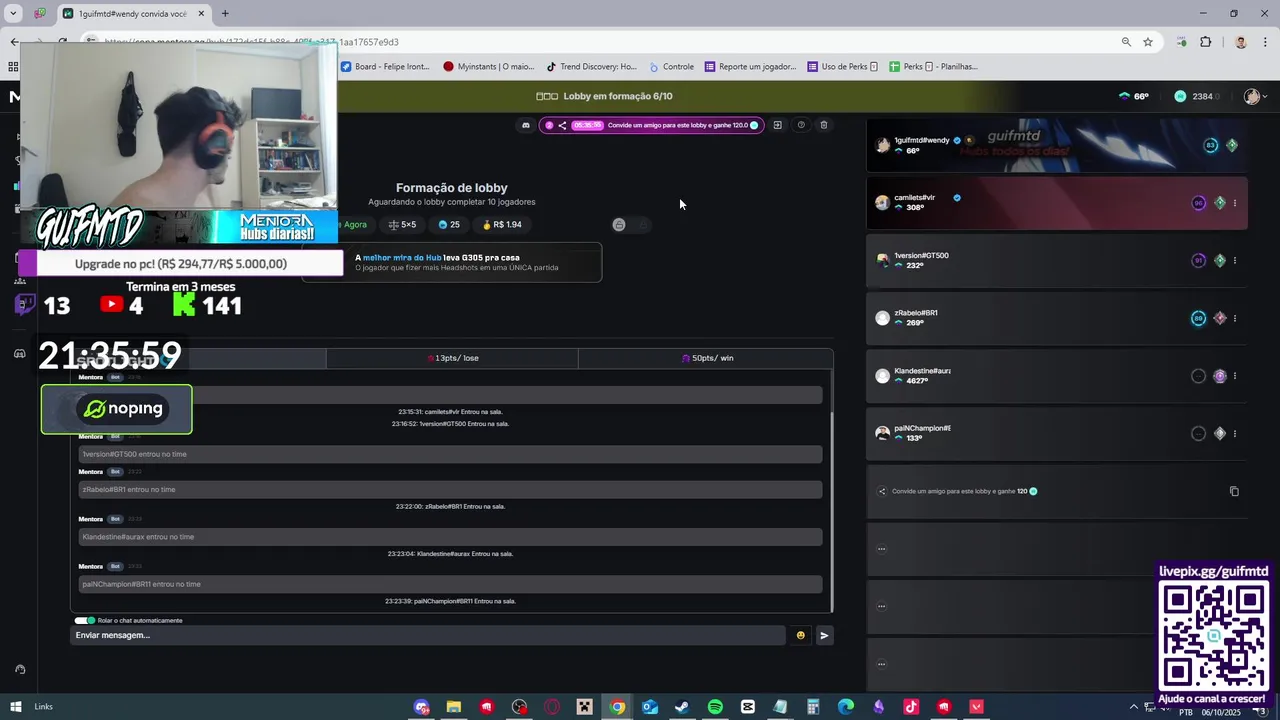
Task: Click the G305 prize promo banner
Action: (452, 262)
